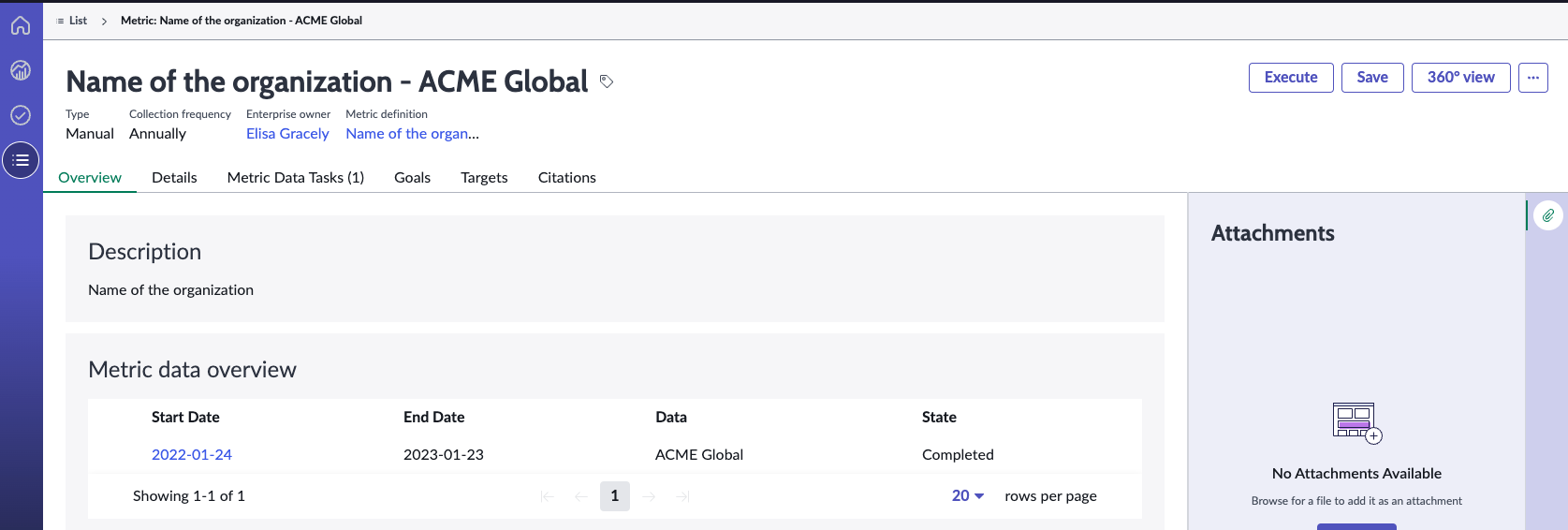Click the add attachment illustration icon
The height and width of the screenshot is (530, 1568).
pos(1357,422)
